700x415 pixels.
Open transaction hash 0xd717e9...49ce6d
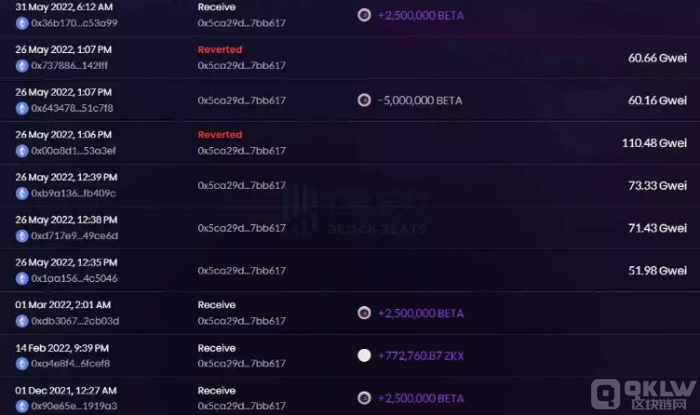(75, 236)
